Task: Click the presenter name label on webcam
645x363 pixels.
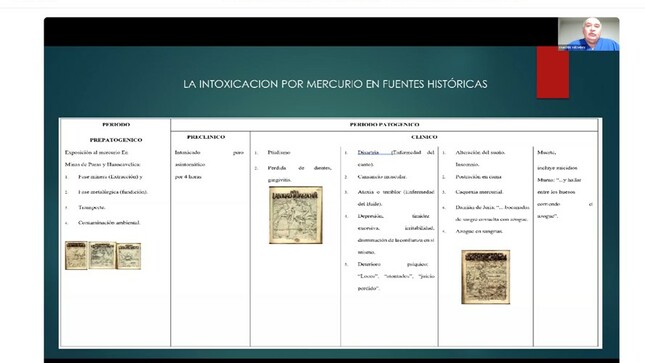Action: pos(572,48)
